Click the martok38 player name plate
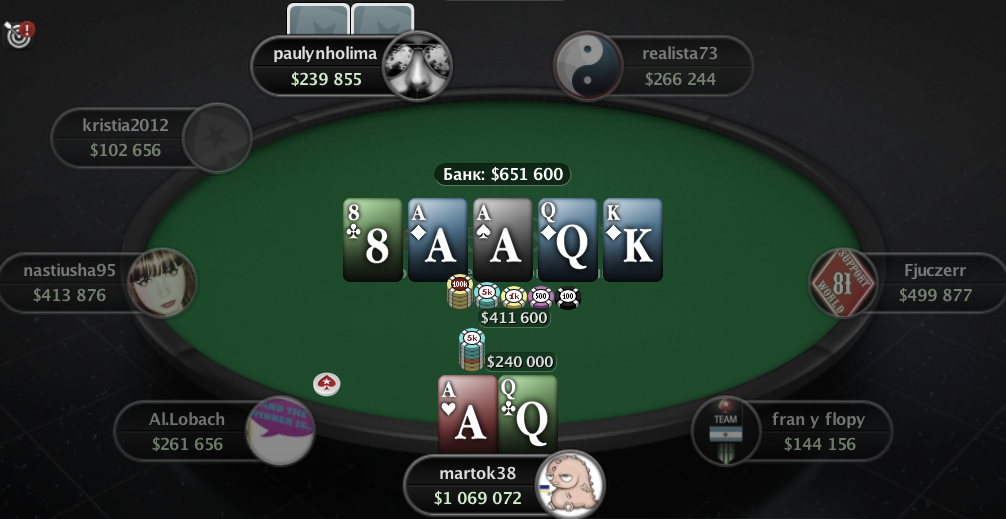 [x=477, y=486]
